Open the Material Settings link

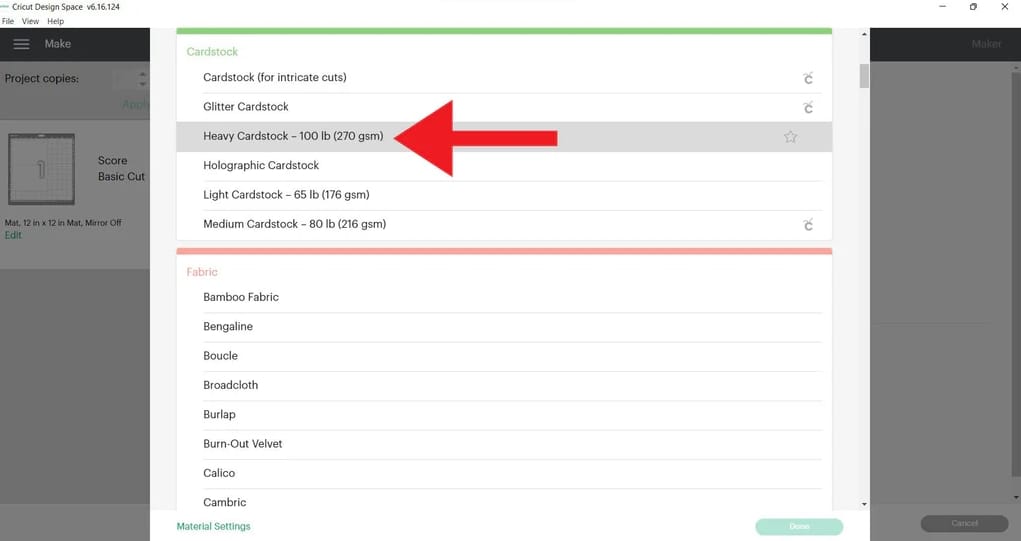tap(213, 526)
